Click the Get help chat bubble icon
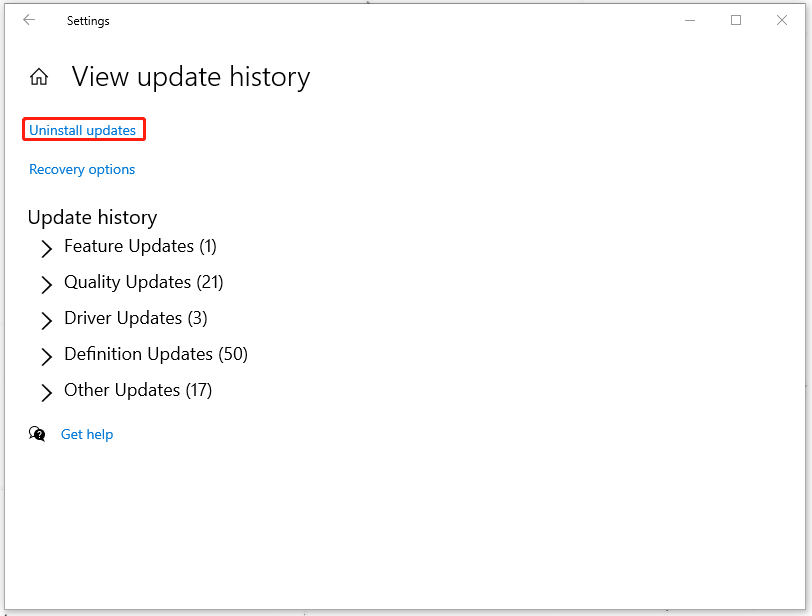Screen dimensions: 812x616 36,433
